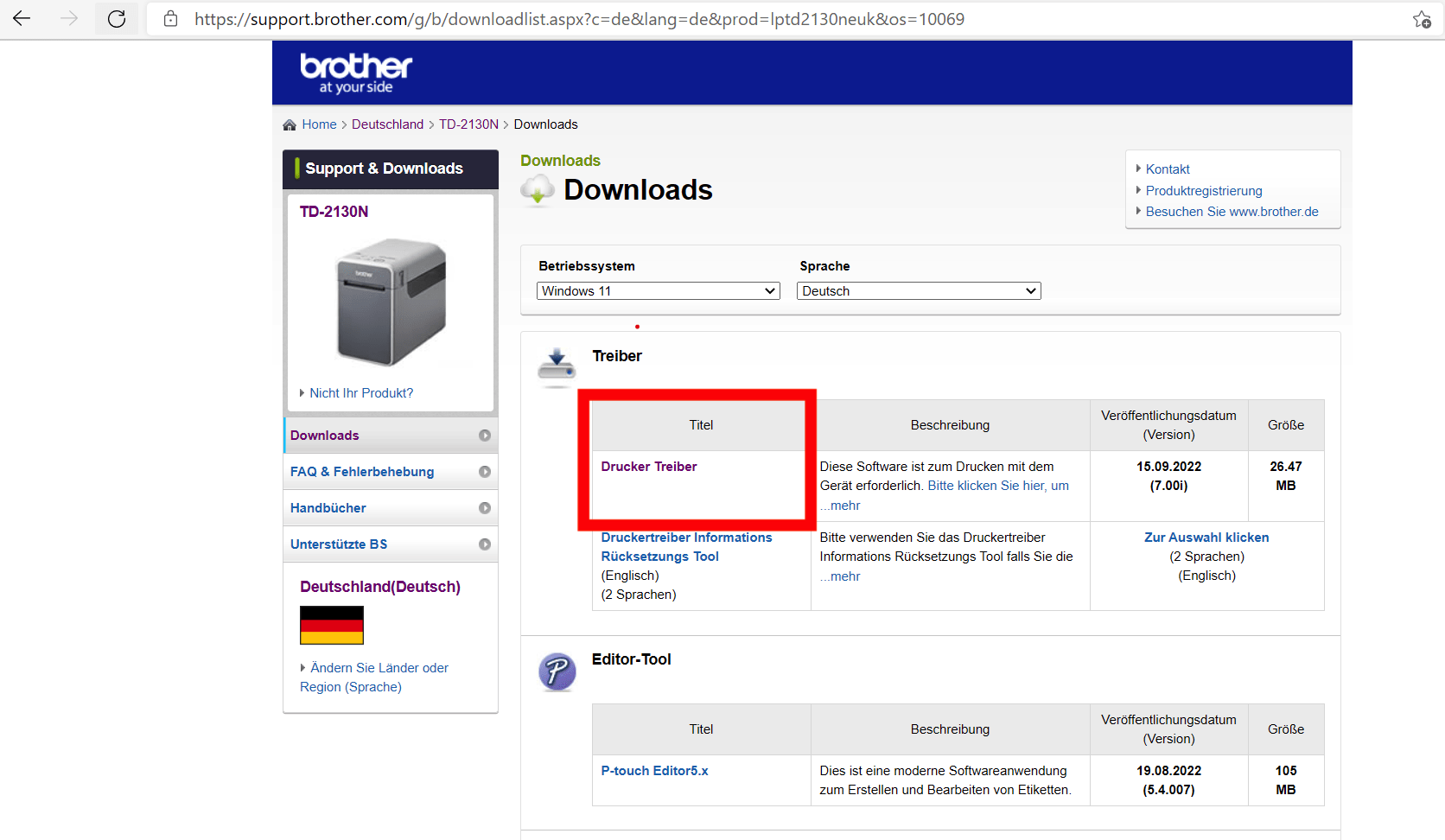1445x840 pixels.
Task: Click the Treiber download icon
Action: point(557,366)
